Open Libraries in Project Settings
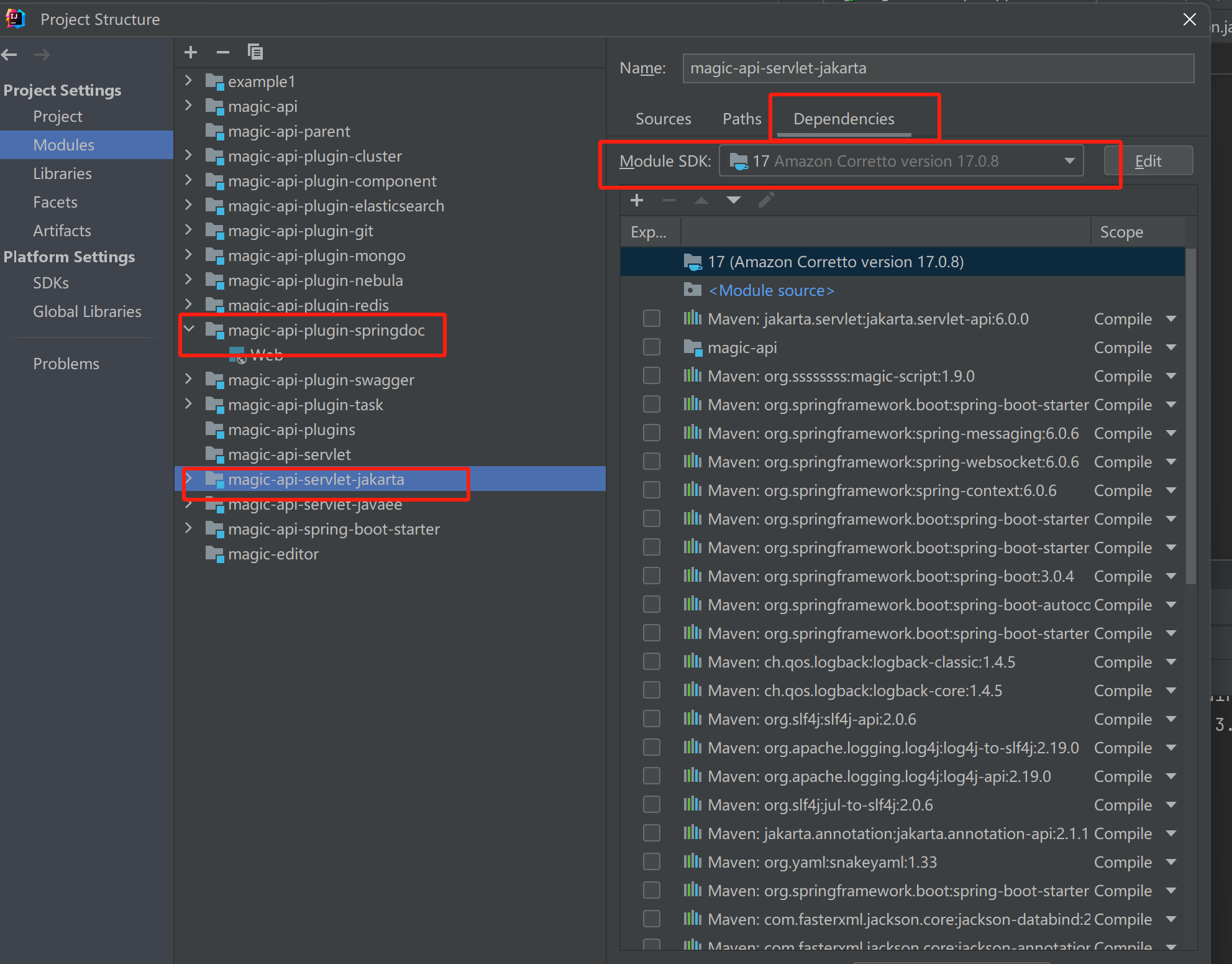 point(62,173)
